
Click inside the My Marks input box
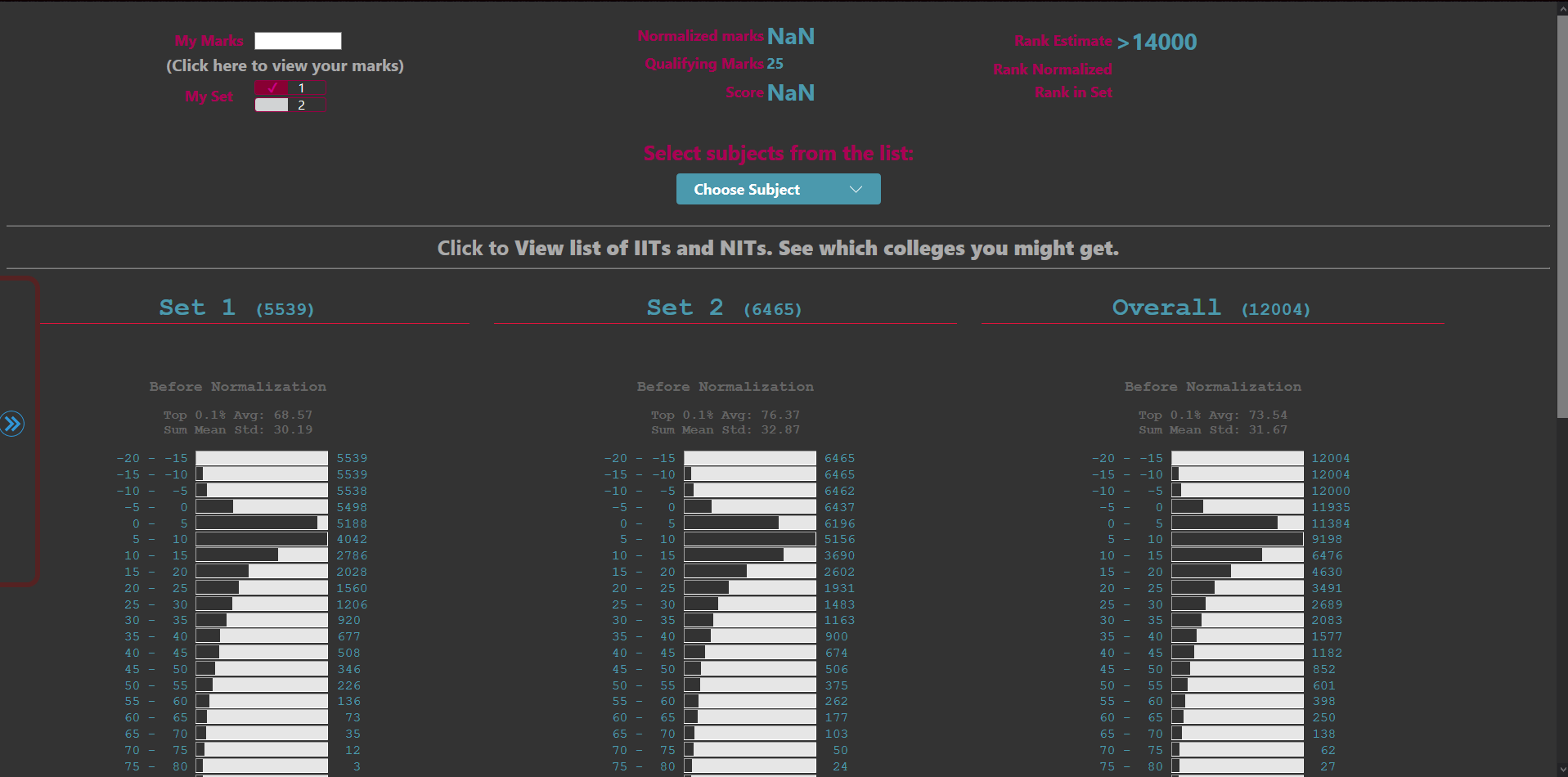coord(298,40)
